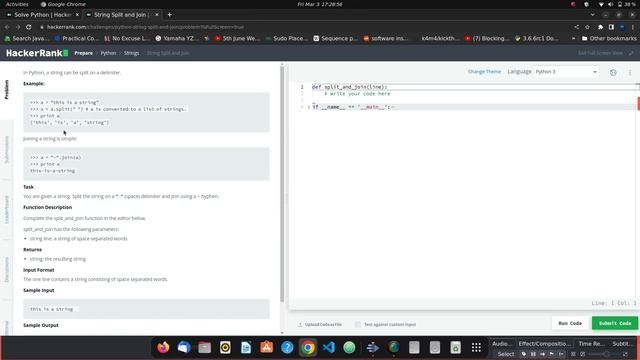Open the Files manager in the dock
Image resolution: width=640 pixels, height=360 pixels.
tap(204, 347)
